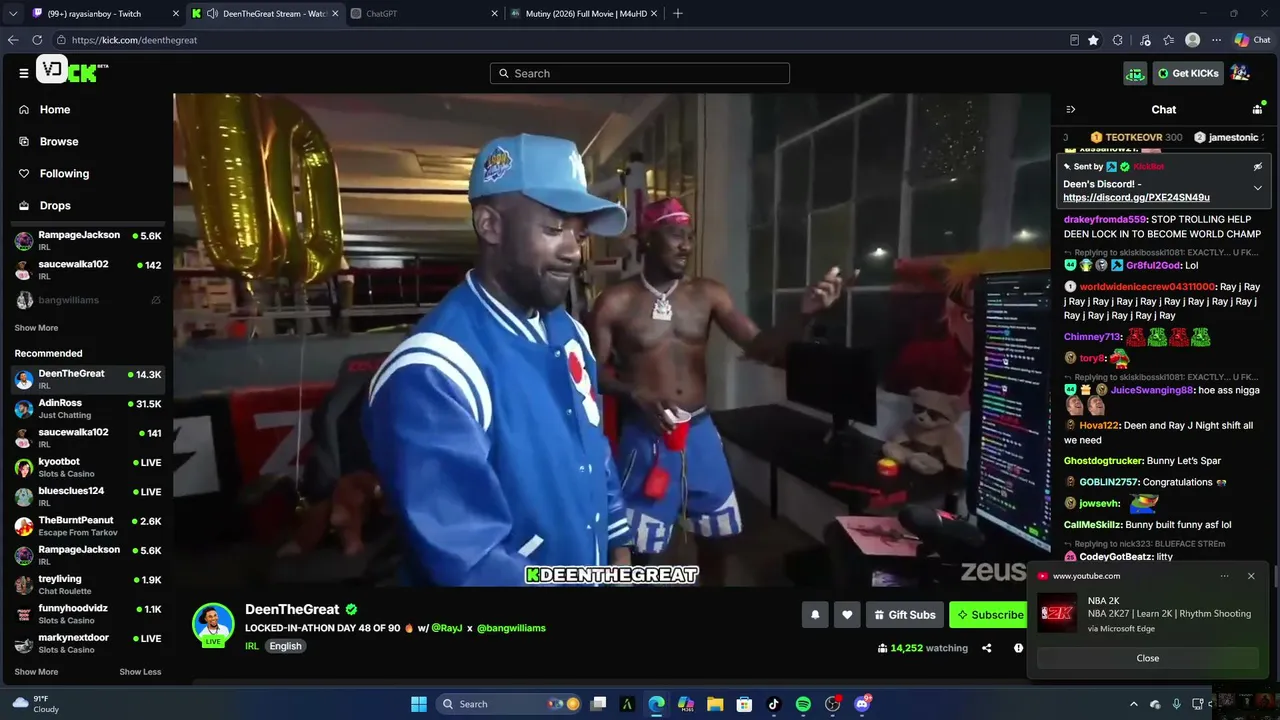Collapse the chat panel with arrow icon

tap(1070, 110)
